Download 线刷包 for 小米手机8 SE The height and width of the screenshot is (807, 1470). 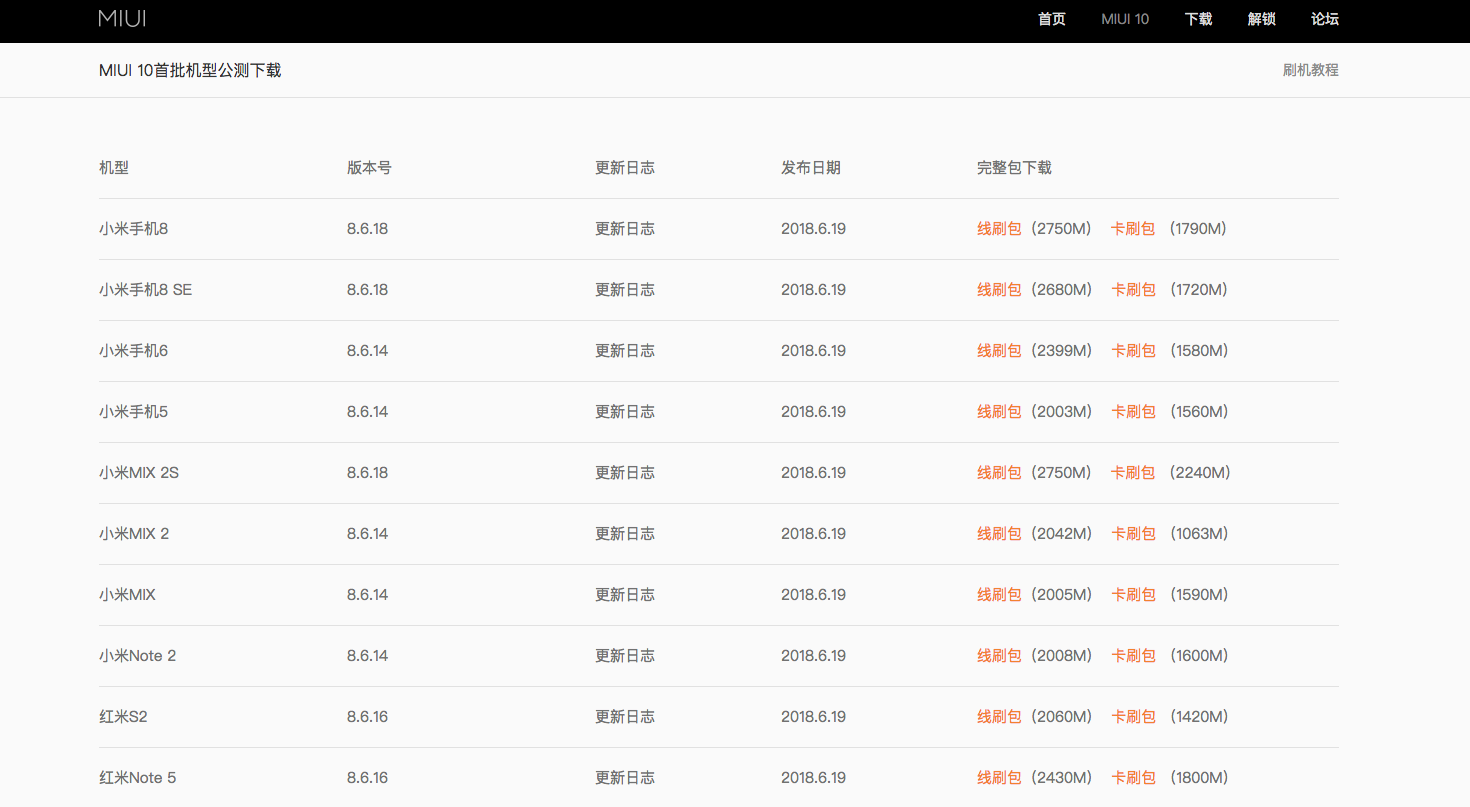click(x=999, y=290)
